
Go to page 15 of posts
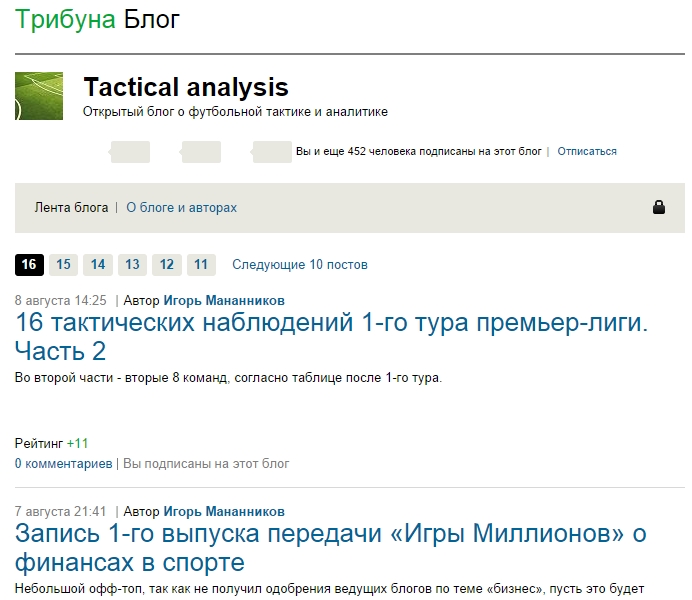point(63,265)
